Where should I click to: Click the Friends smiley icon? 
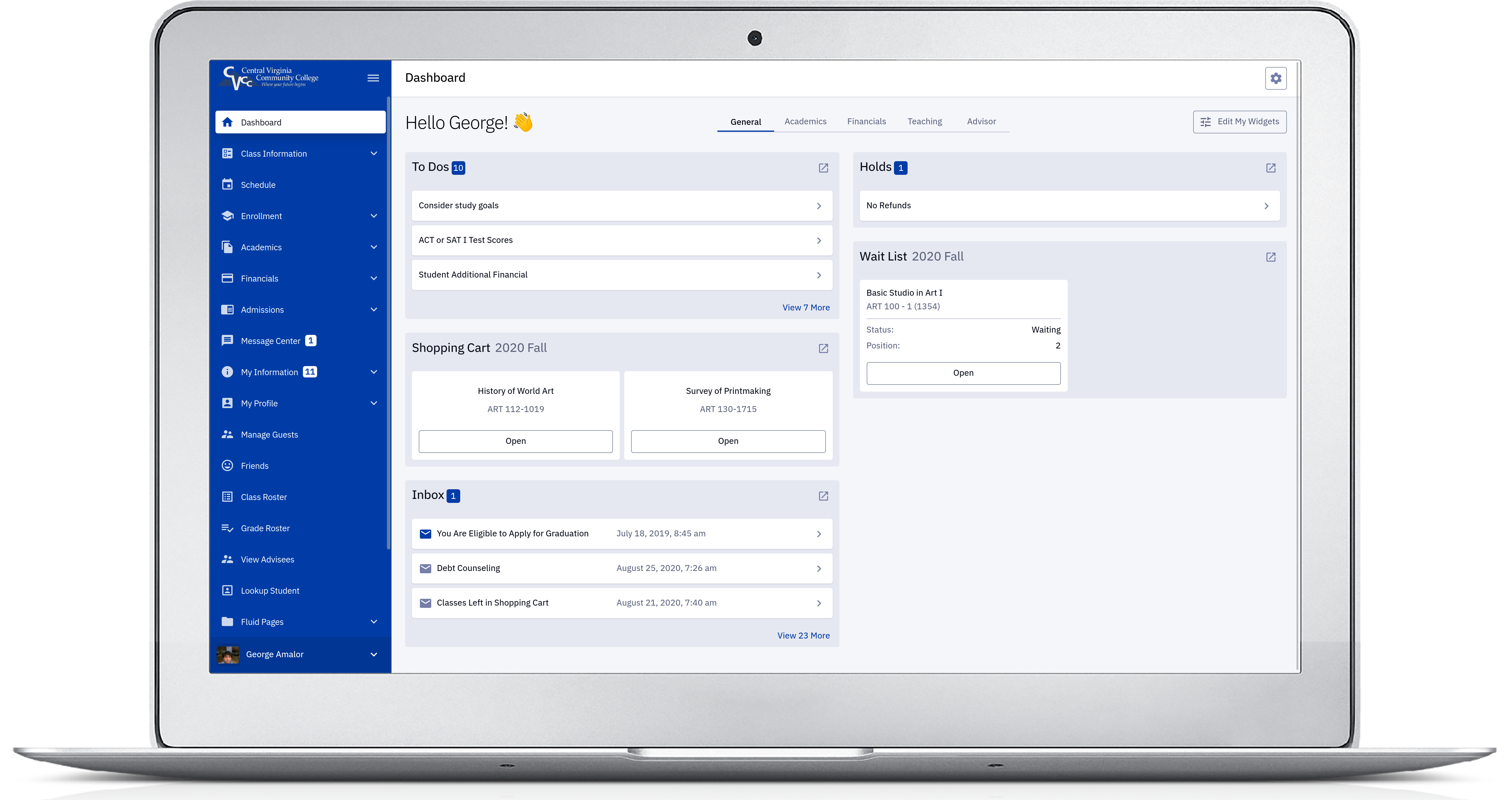[227, 465]
